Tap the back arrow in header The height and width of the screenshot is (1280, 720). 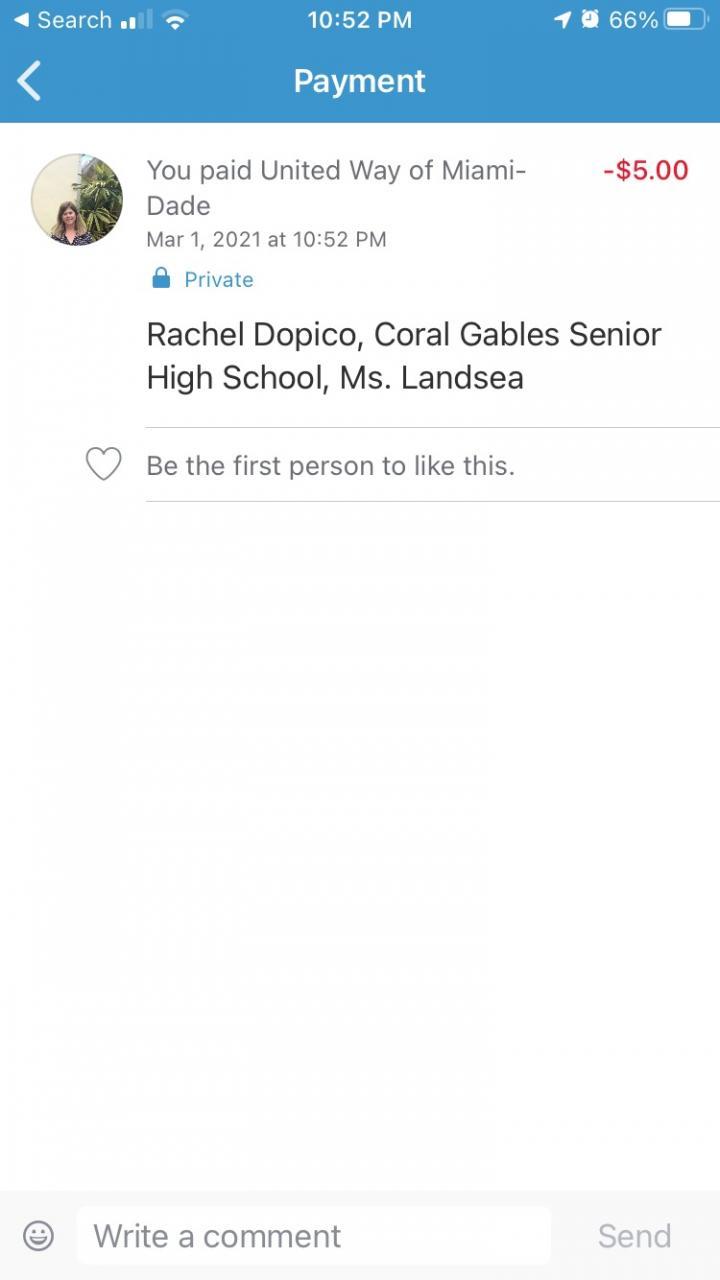pyautogui.click(x=30, y=81)
